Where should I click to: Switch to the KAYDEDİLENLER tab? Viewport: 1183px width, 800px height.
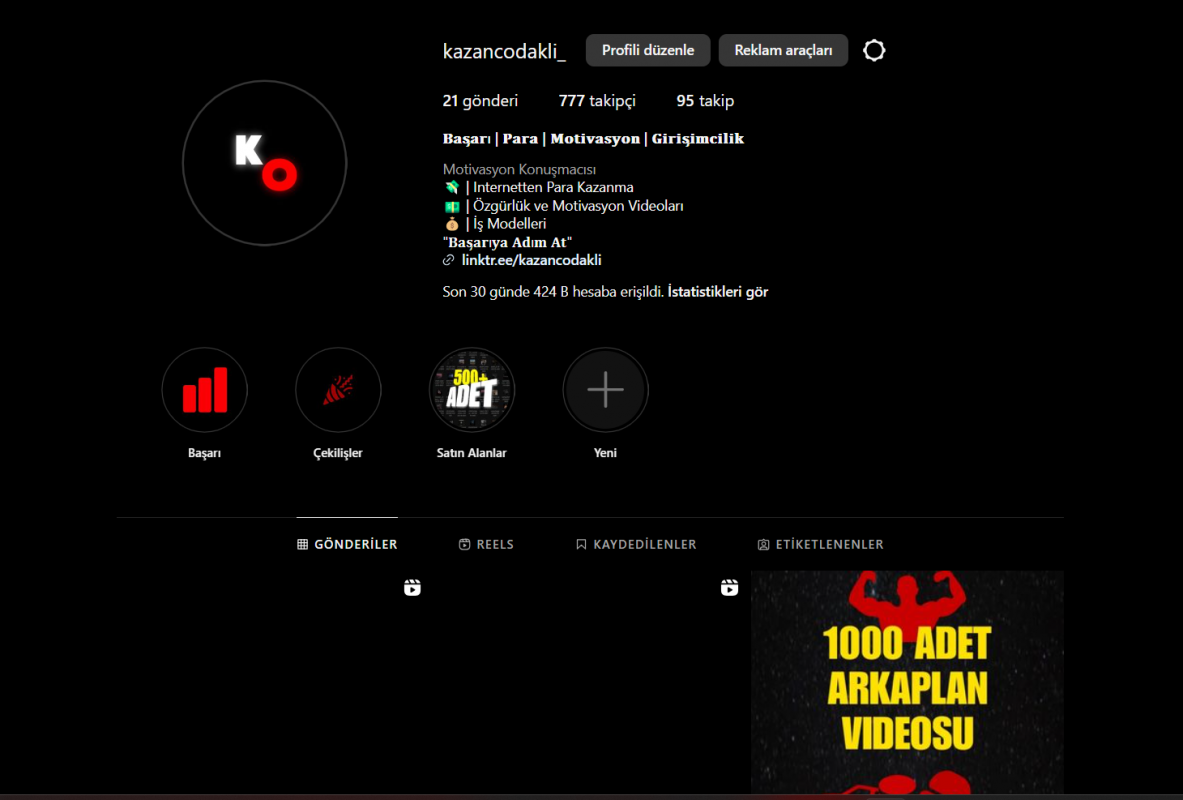coord(635,544)
